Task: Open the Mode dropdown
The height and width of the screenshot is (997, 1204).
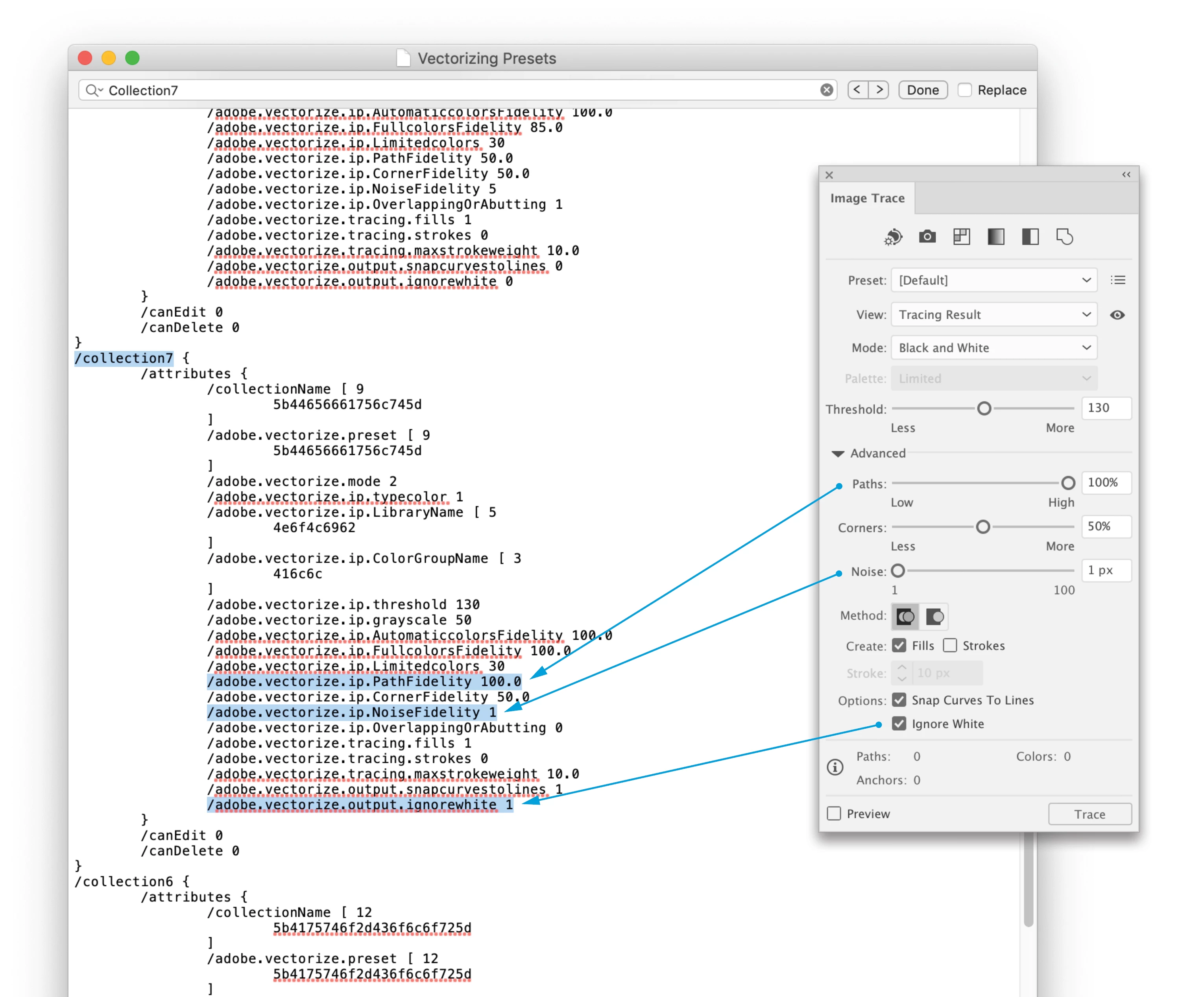Action: tap(993, 348)
